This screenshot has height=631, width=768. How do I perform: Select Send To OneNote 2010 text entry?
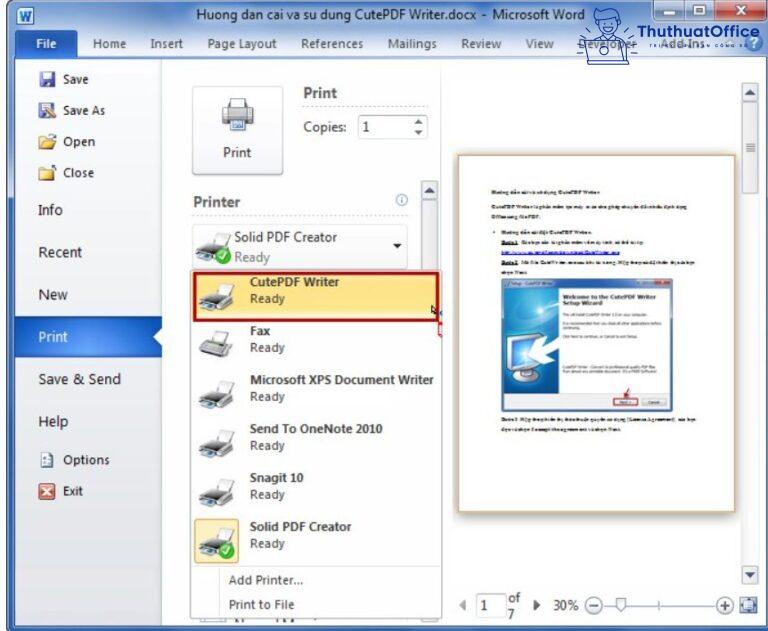pos(316,429)
